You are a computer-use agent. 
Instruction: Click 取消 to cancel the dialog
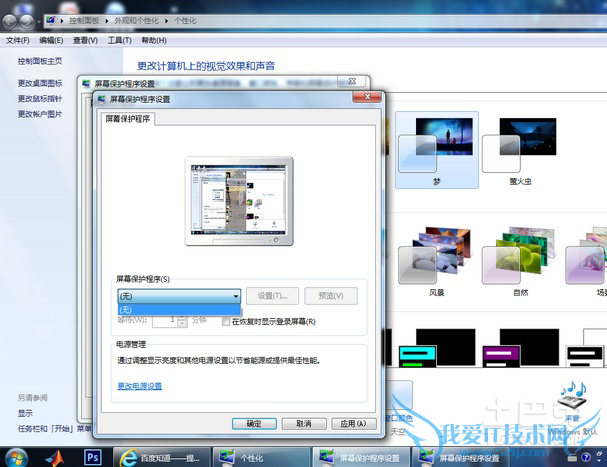click(304, 424)
